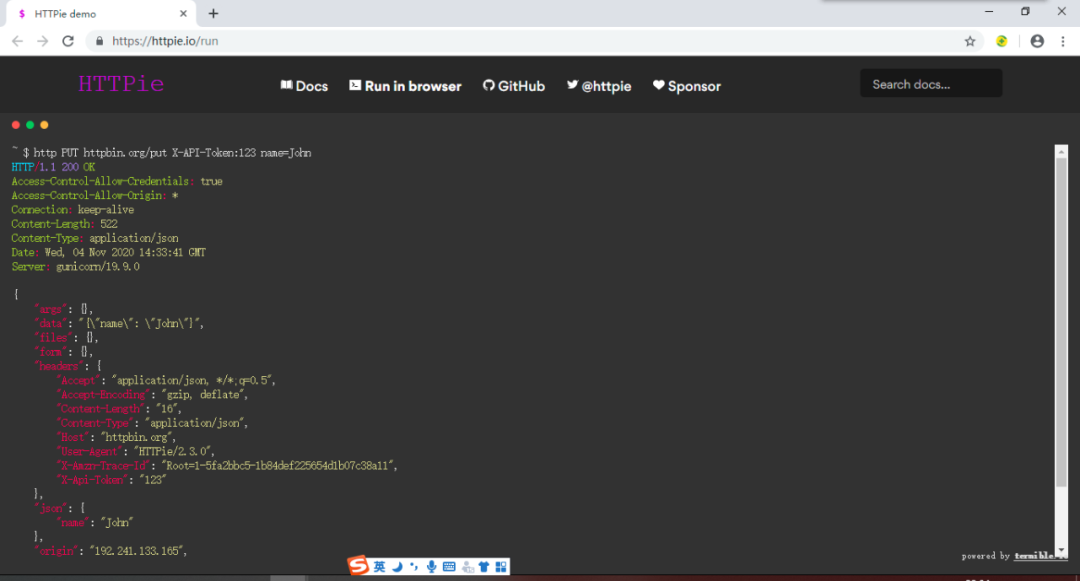Viewport: 1080px width, 581px height.
Task: Open the Docs link in navigation
Action: click(304, 86)
